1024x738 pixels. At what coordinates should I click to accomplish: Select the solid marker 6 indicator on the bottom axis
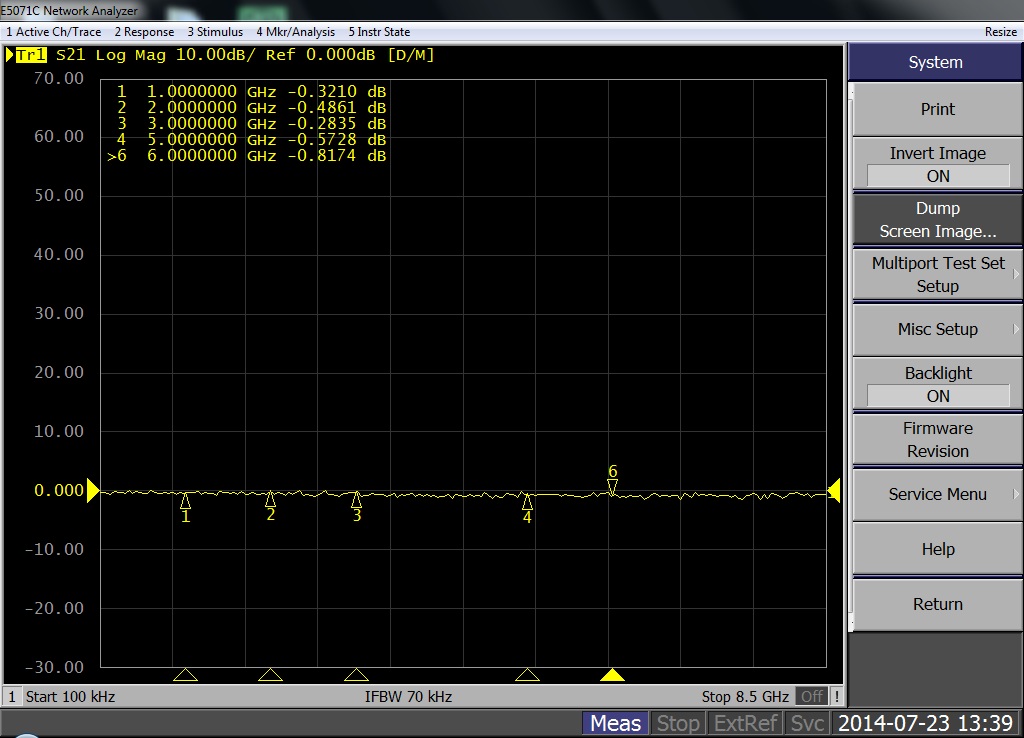612,675
